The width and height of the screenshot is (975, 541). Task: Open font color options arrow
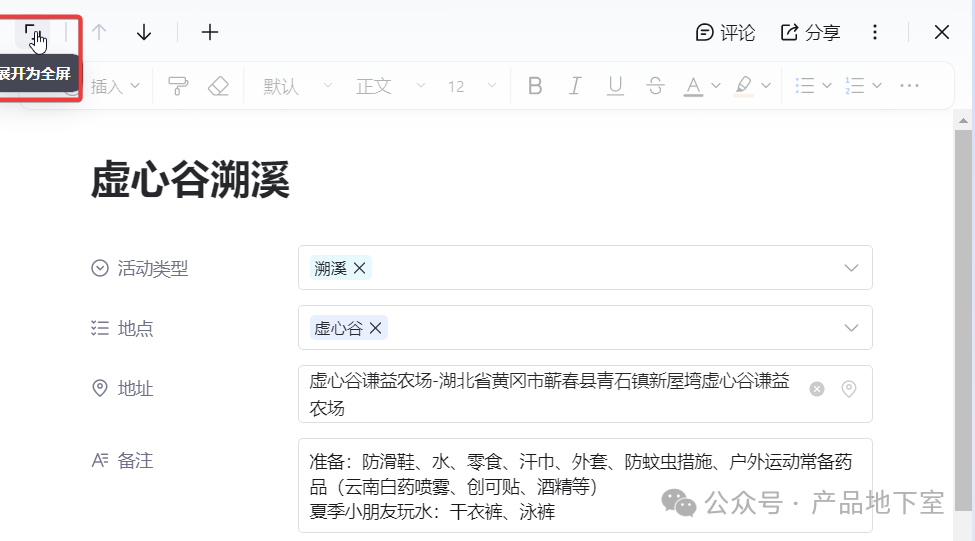coord(716,86)
